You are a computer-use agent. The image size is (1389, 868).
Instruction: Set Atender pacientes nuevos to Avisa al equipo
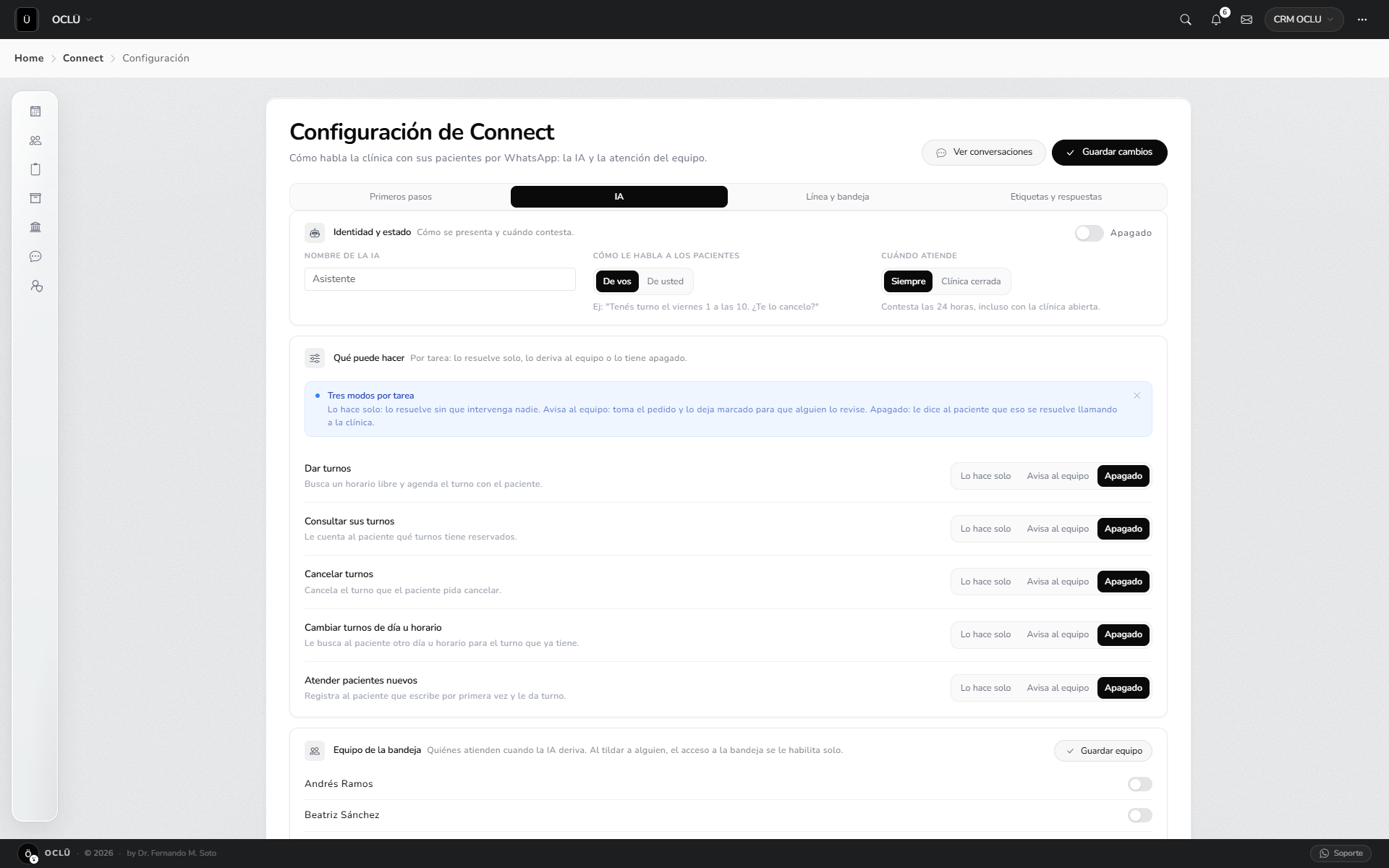coord(1058,688)
